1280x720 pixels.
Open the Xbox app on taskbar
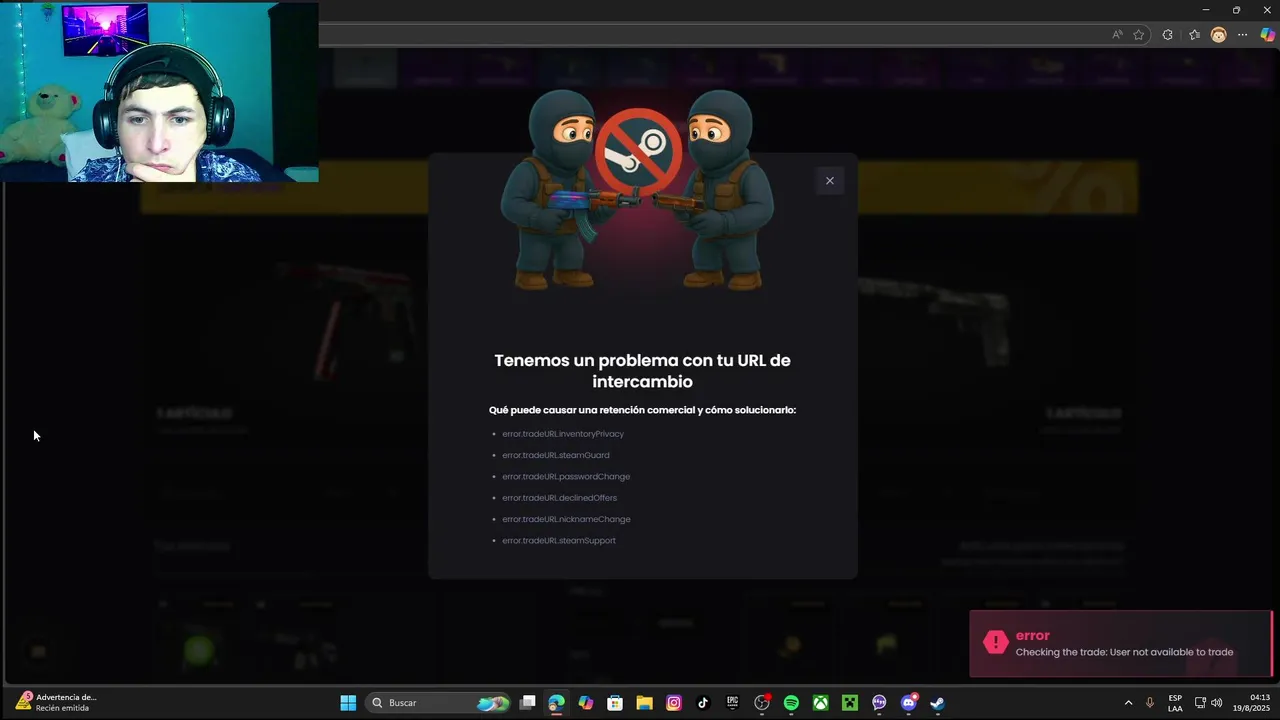tap(820, 703)
